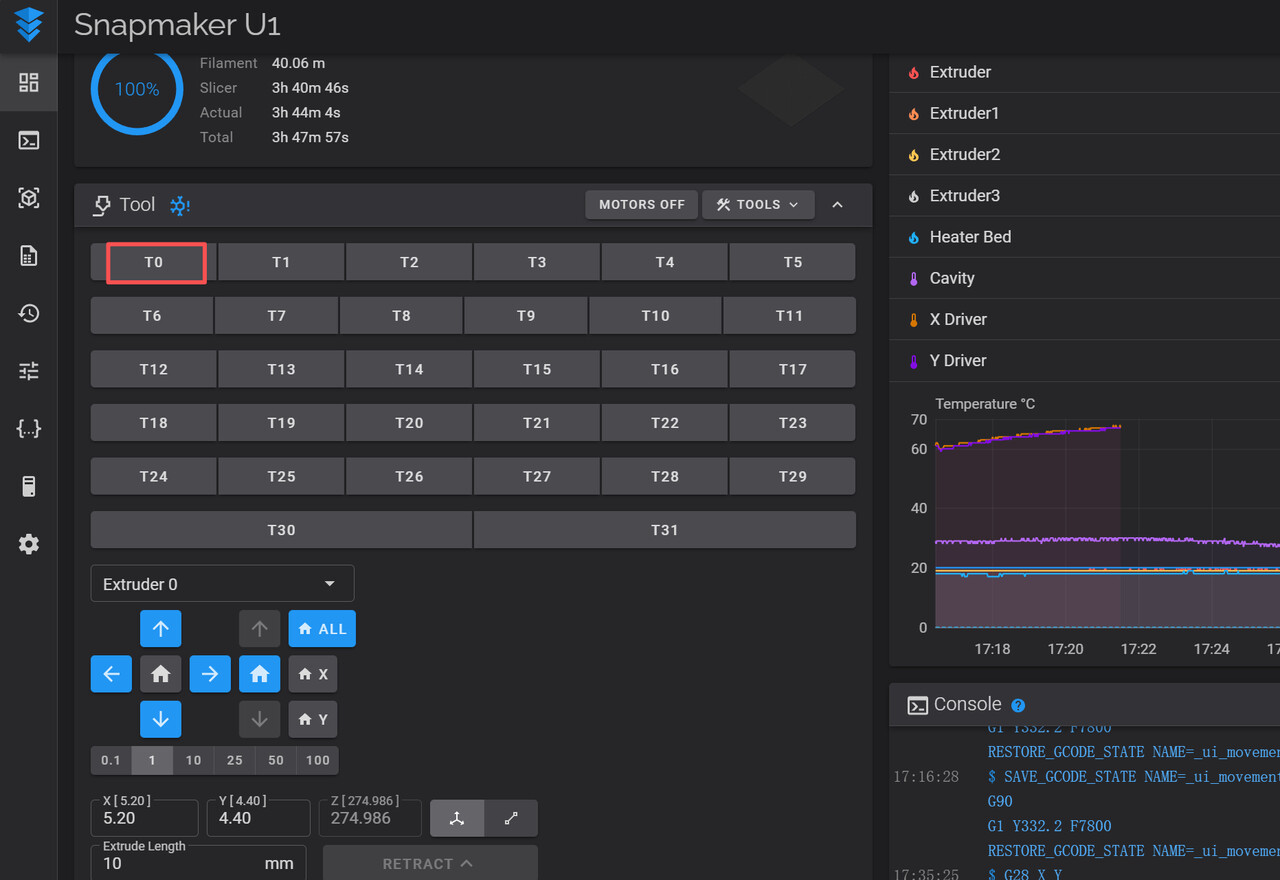Jog Y axis forward with the up arrow
The image size is (1280, 880).
pos(160,629)
